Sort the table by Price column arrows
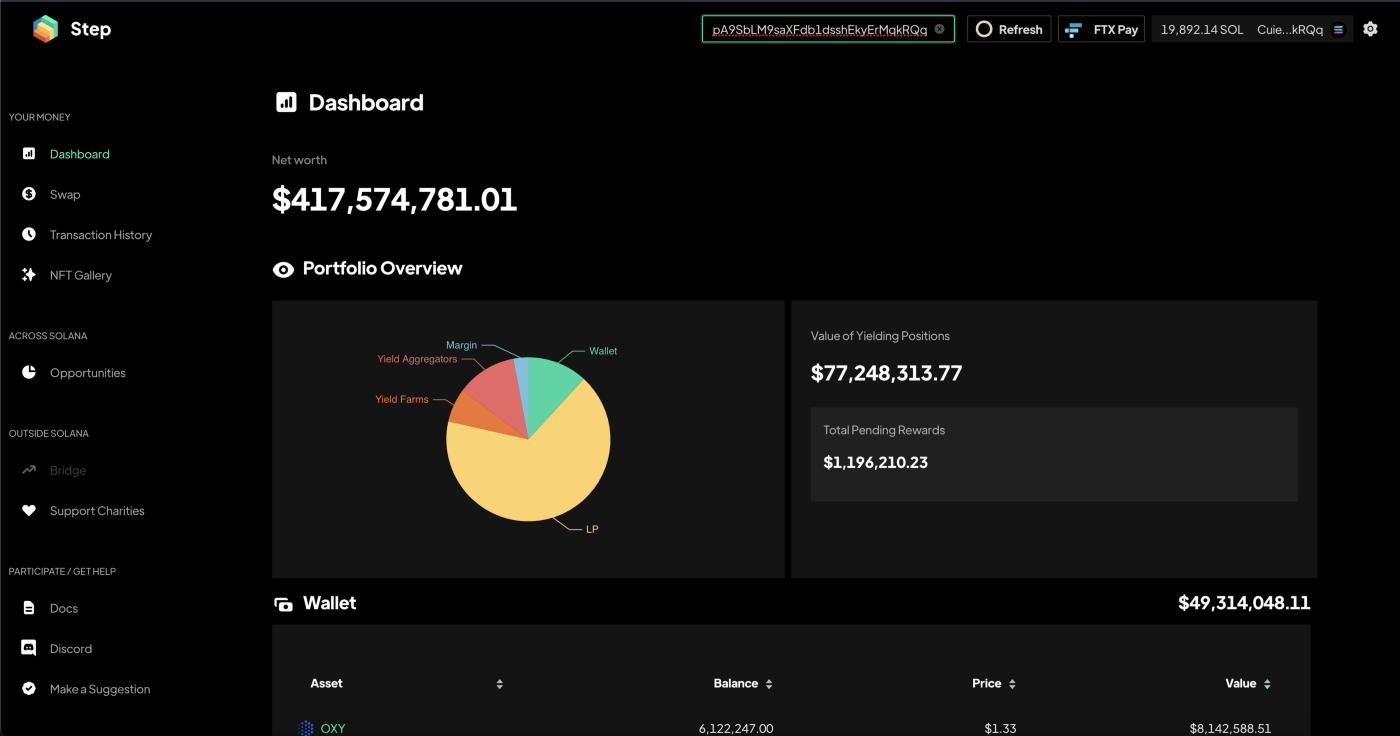This screenshot has height=736, width=1400. pos(1012,684)
